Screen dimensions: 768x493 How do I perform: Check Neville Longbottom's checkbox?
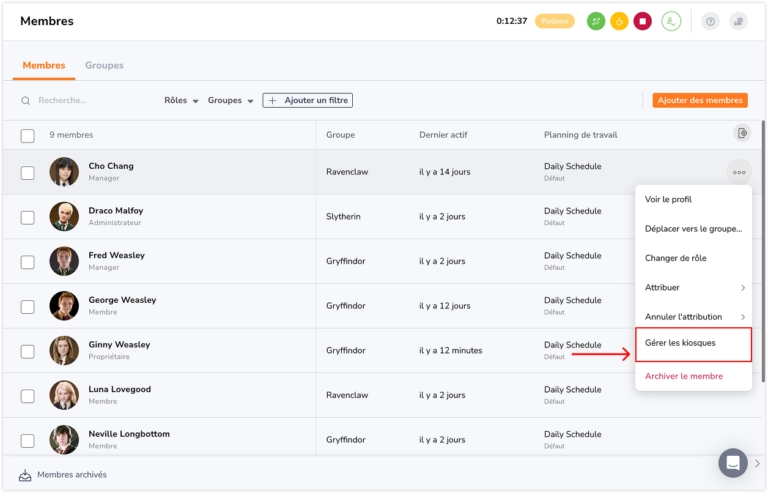[x=27, y=440]
